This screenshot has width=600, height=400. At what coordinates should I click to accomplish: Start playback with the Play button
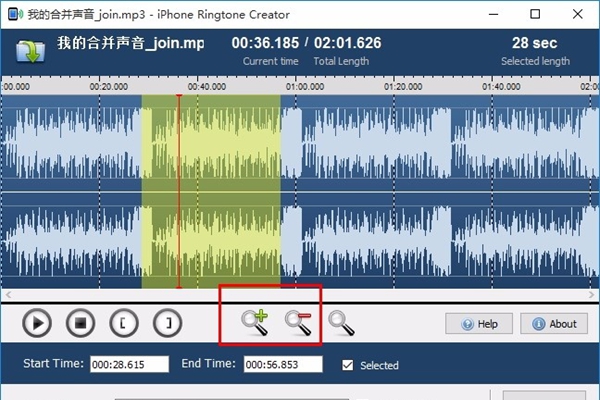[37, 323]
